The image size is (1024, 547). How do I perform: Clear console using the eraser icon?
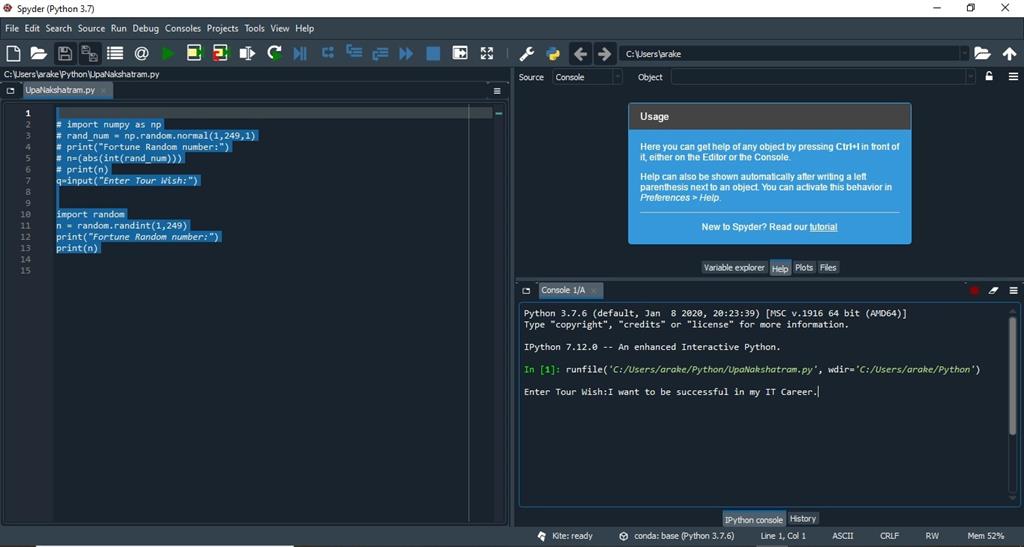pos(993,290)
